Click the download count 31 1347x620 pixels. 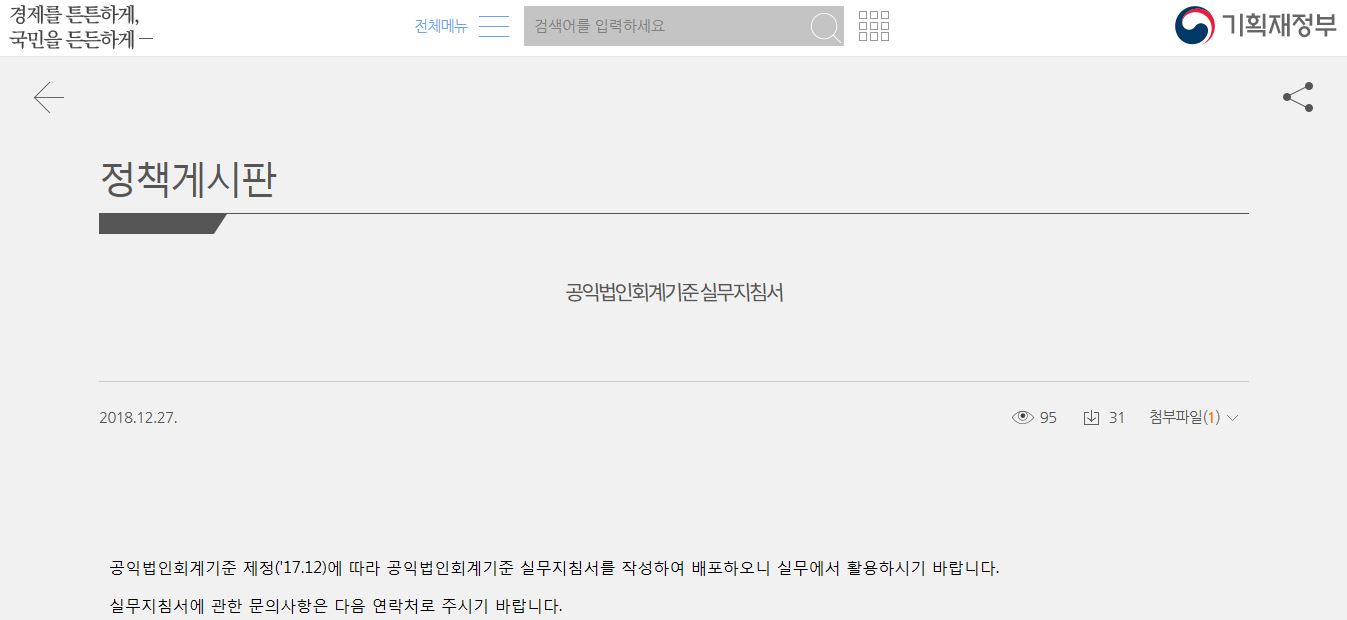point(1117,418)
